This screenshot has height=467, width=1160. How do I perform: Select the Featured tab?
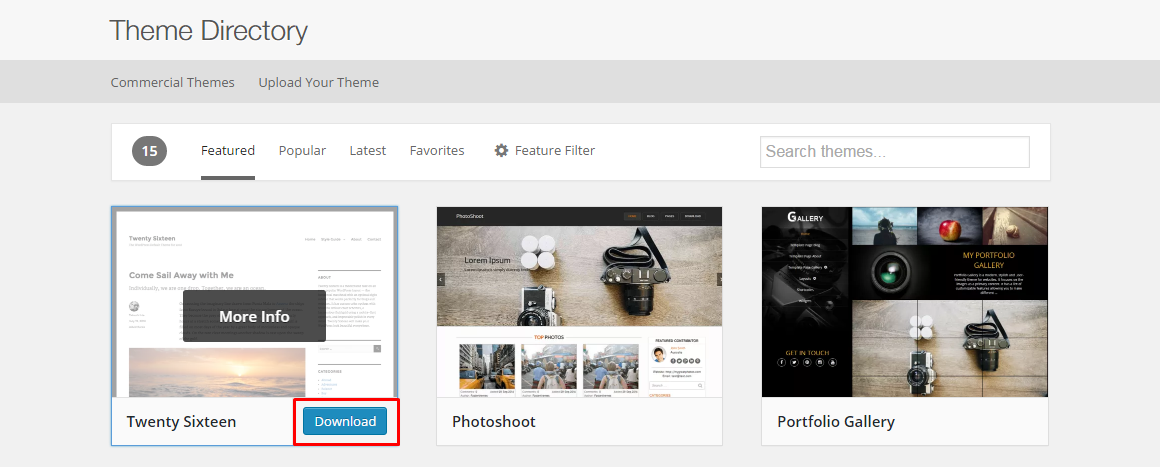[x=228, y=150]
